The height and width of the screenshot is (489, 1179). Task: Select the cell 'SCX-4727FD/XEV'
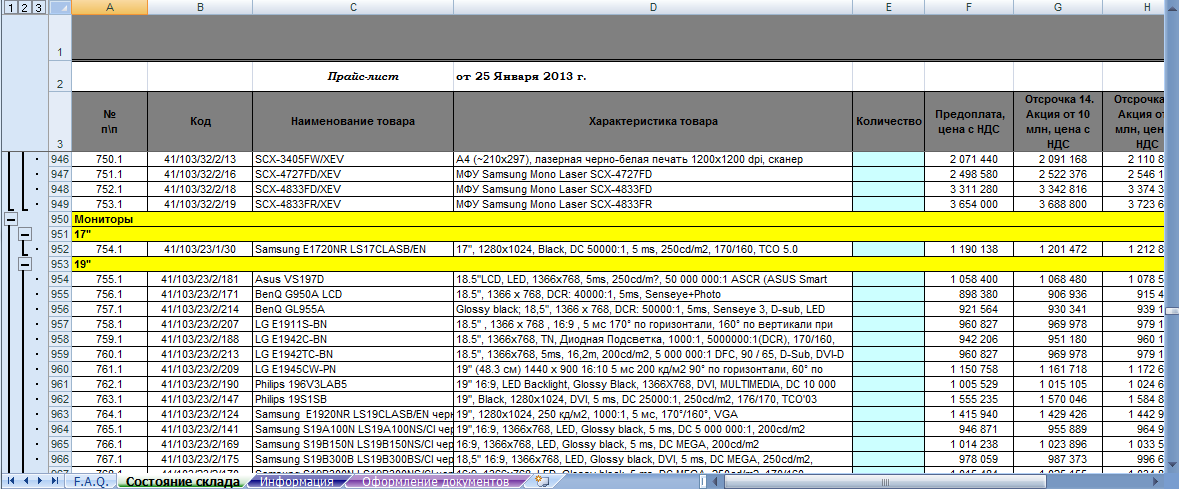click(x=353, y=175)
